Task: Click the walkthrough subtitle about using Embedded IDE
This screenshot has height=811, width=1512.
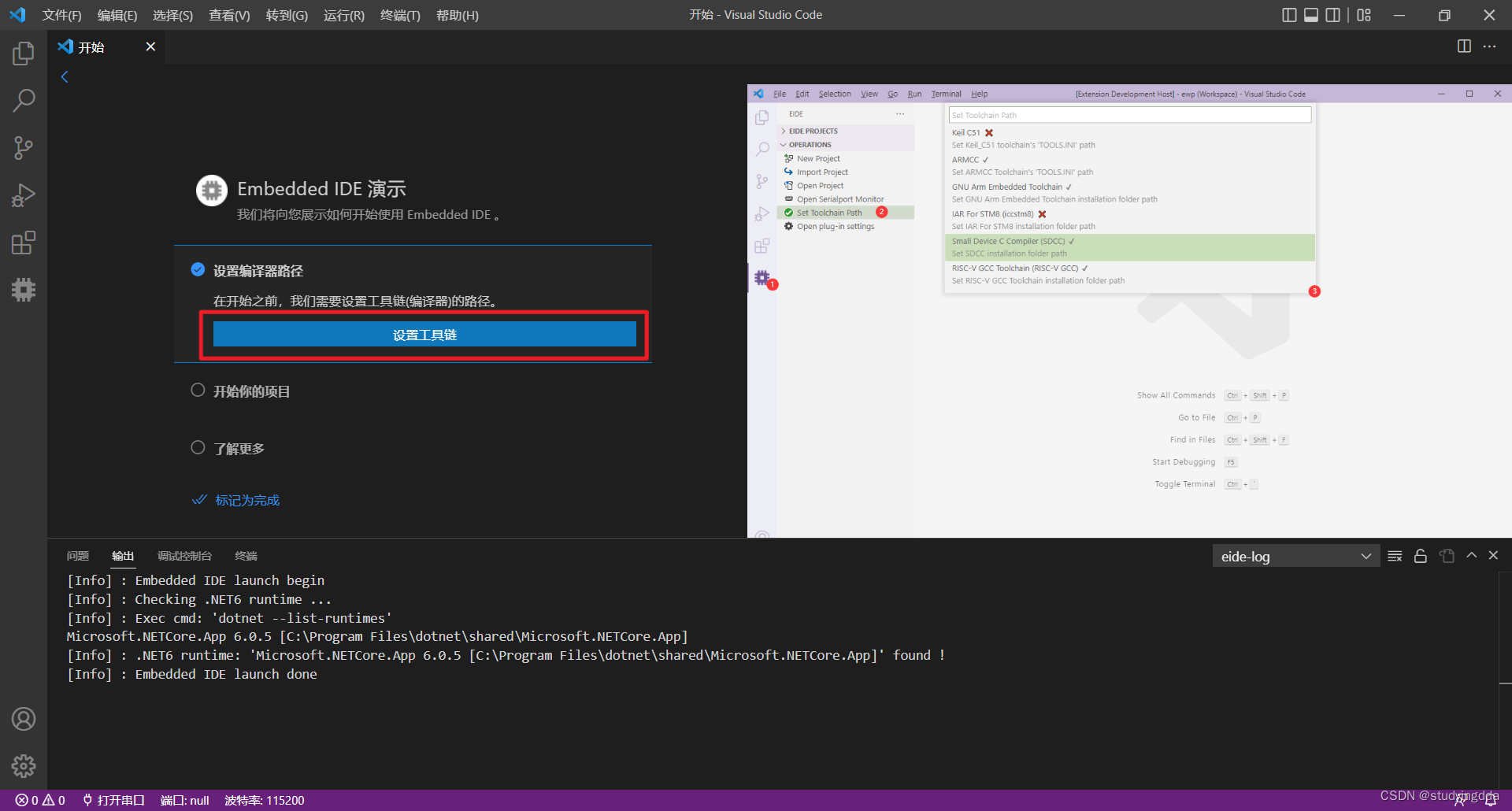Action: (369, 214)
